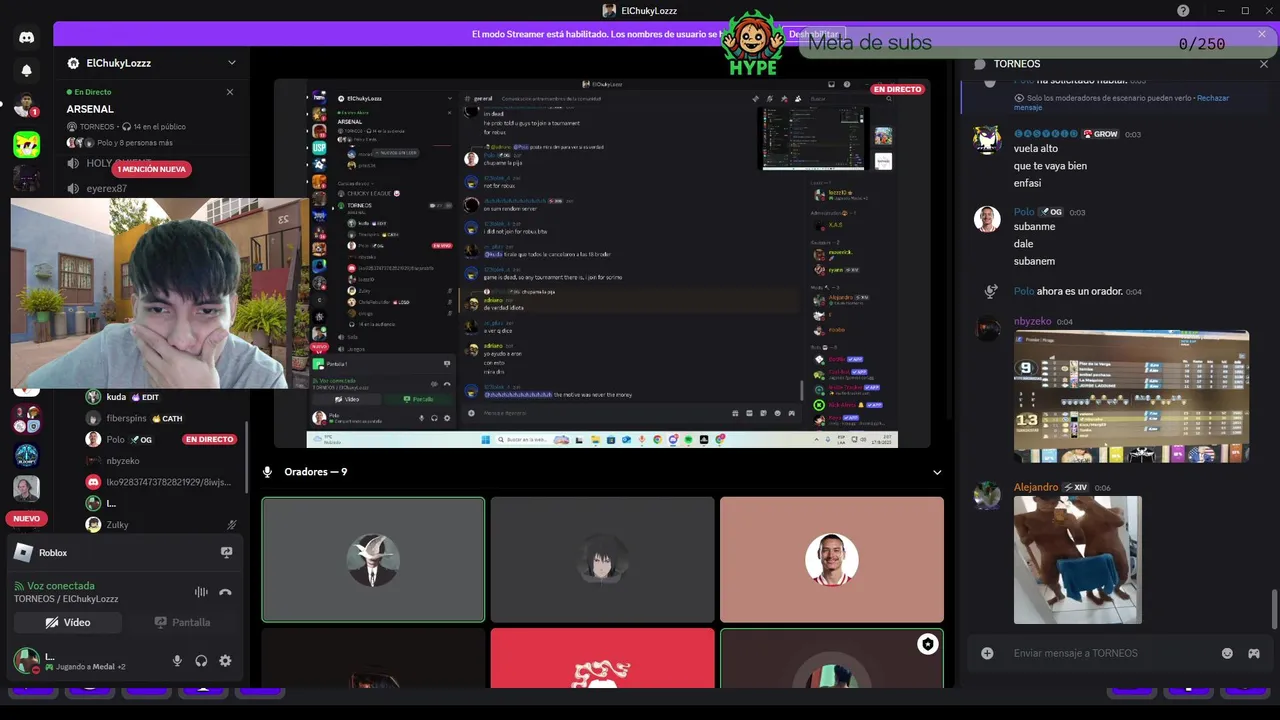Click the server home icon beside ElChukyLozzz
This screenshot has height=720, width=1280.
click(73, 63)
